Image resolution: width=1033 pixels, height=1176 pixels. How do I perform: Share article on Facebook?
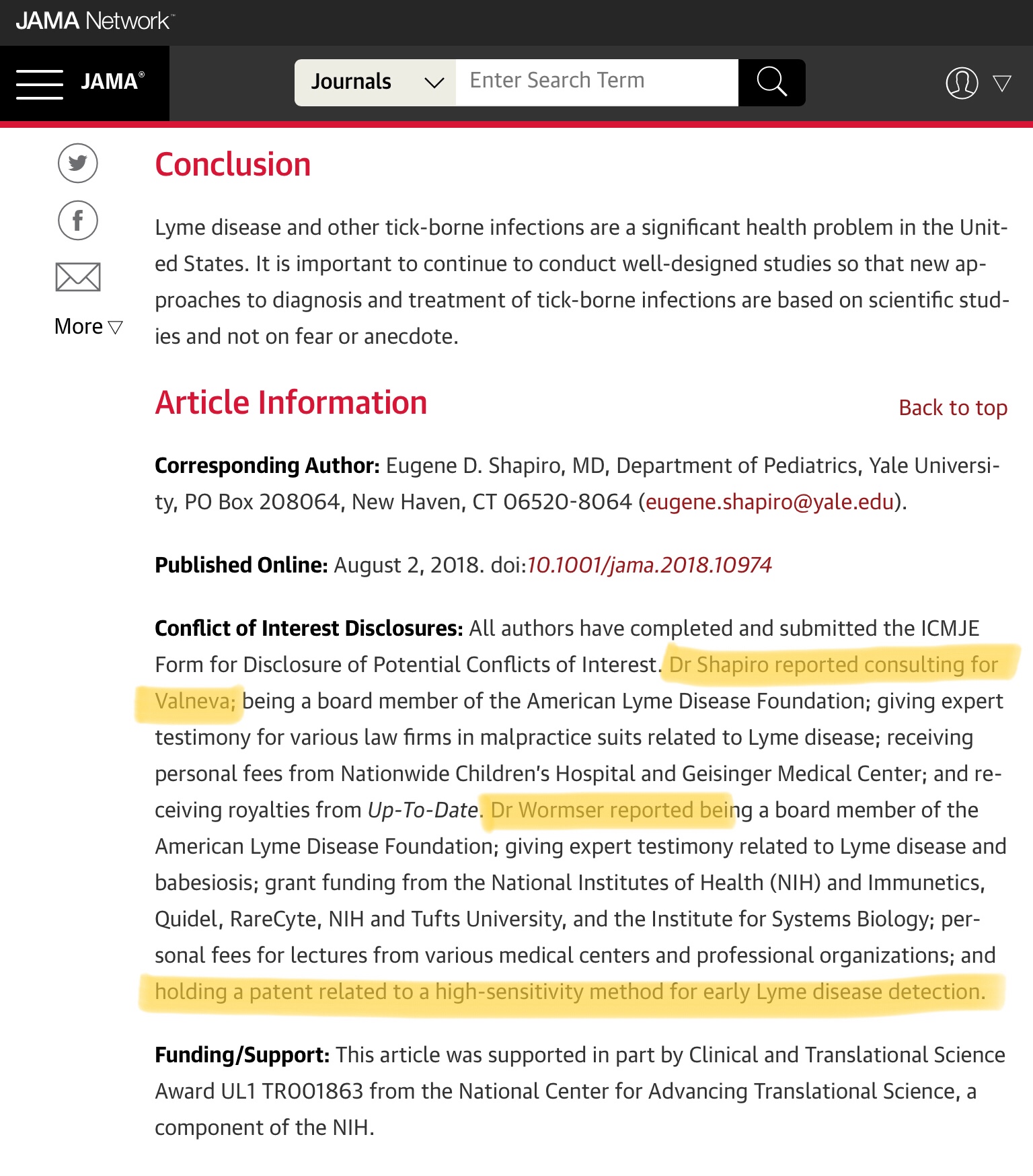coord(78,221)
